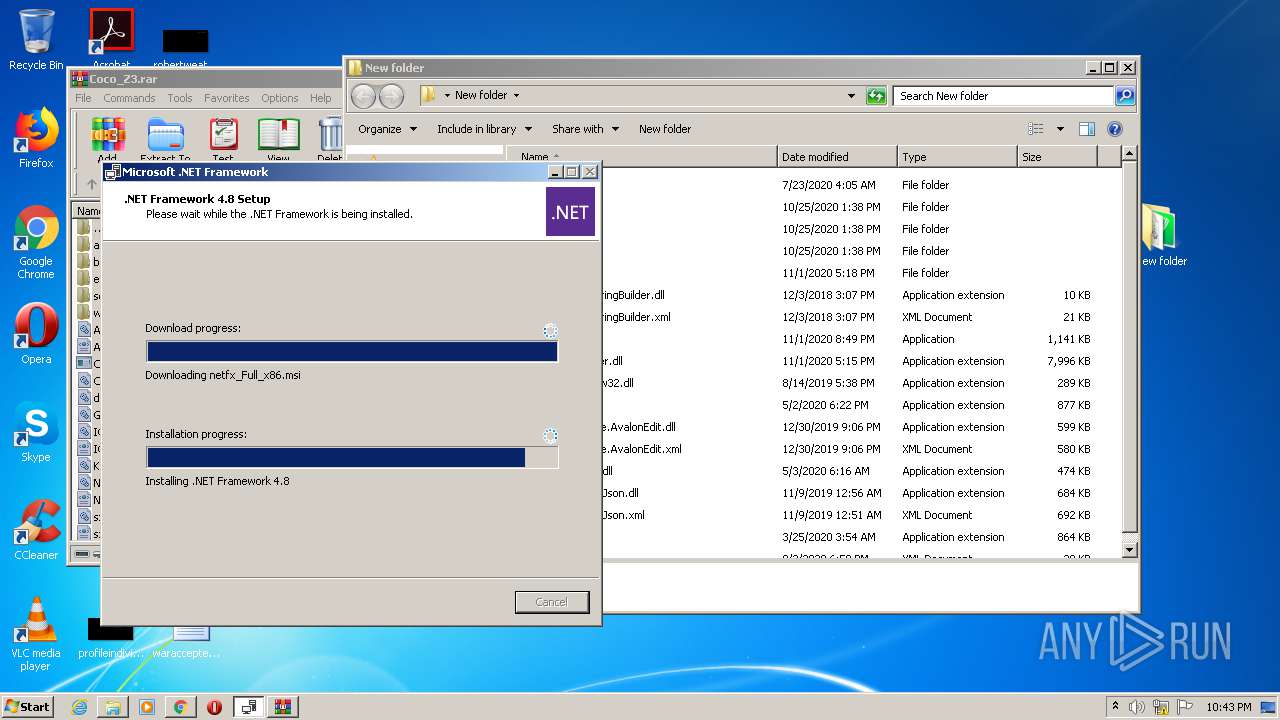1280x720 pixels.
Task: Click the Installation progress bar
Action: point(352,457)
